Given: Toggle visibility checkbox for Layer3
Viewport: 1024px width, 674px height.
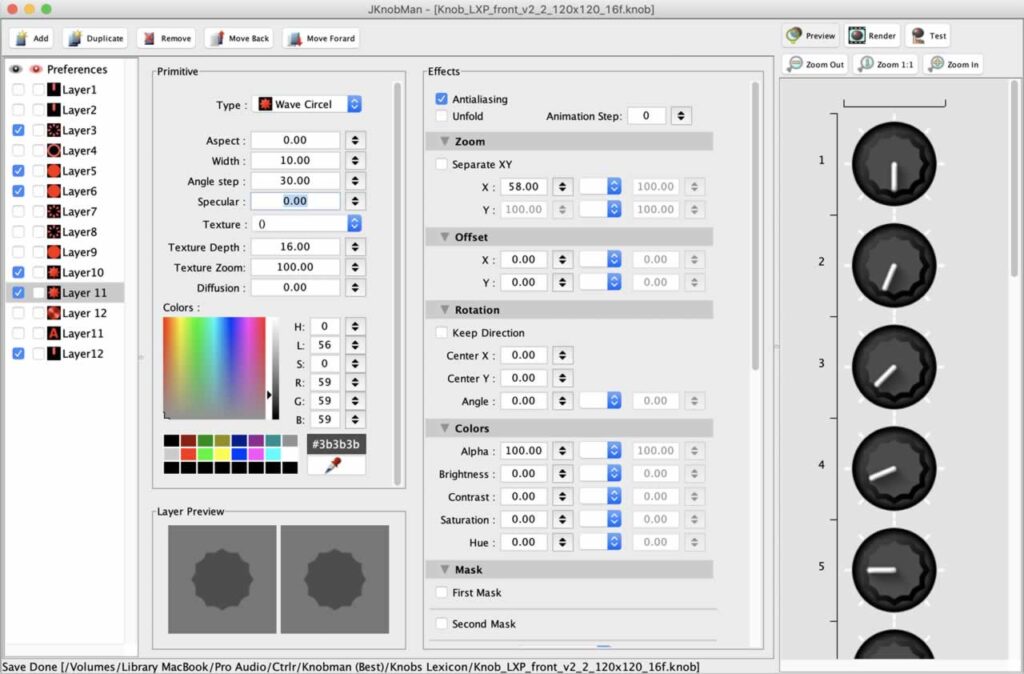Looking at the screenshot, I should [19, 130].
